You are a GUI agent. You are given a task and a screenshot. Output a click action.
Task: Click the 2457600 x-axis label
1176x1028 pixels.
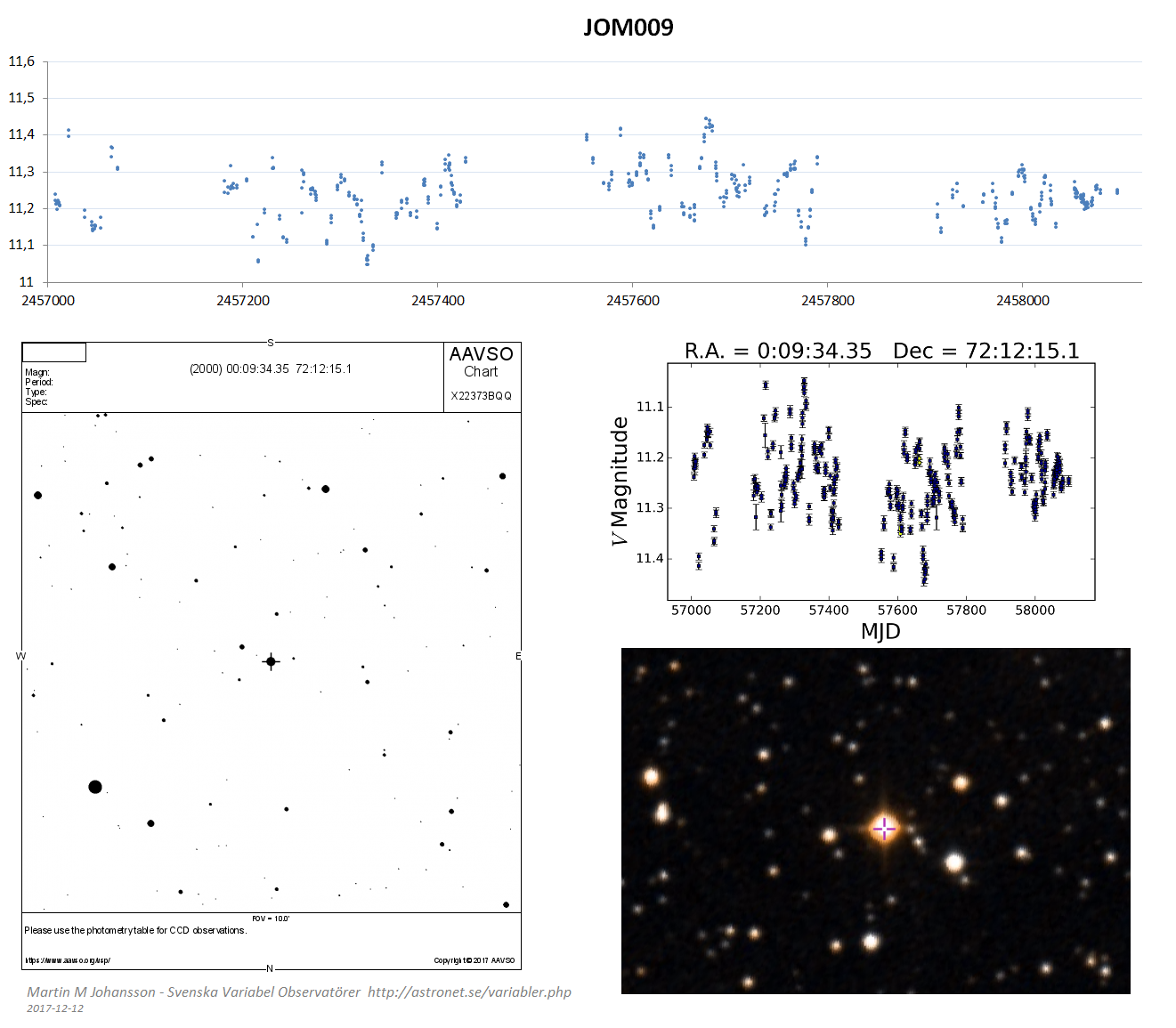(633, 301)
